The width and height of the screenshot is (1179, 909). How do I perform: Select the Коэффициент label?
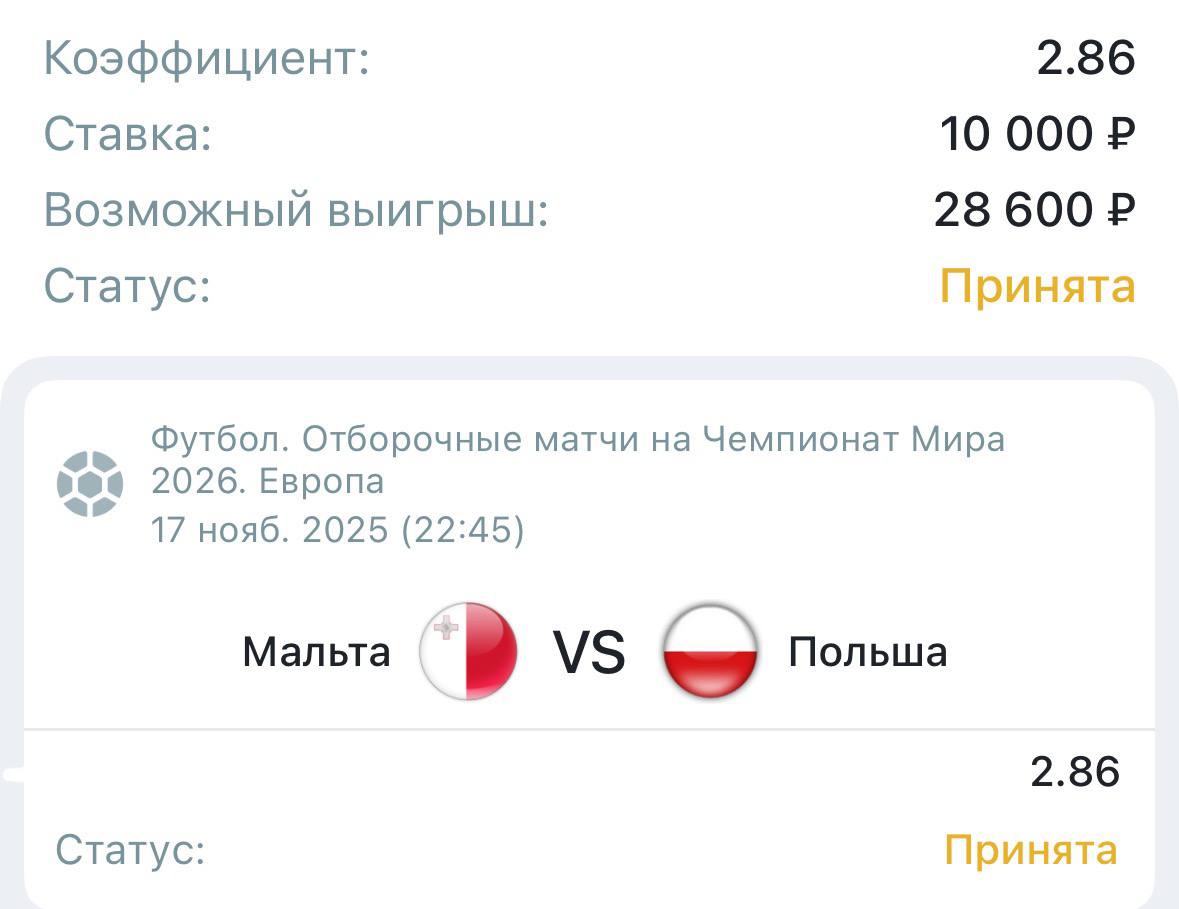coord(207,58)
